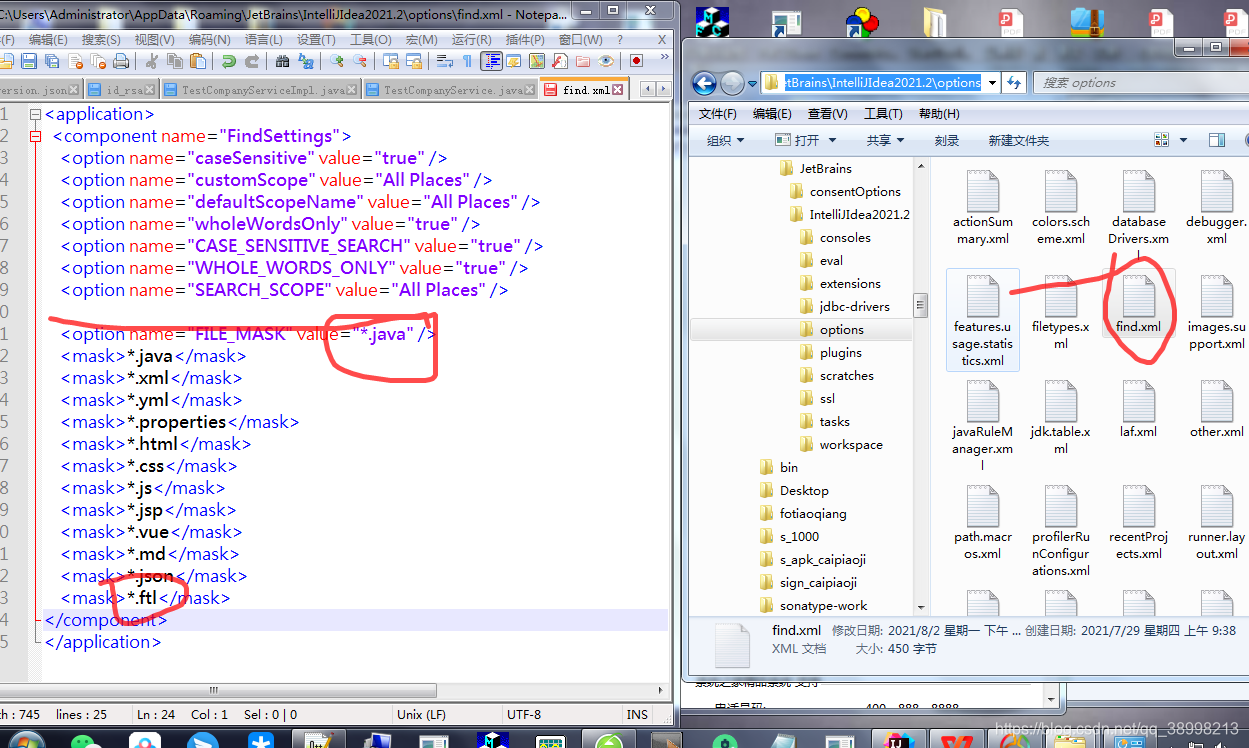Click the 新建文件夹 button

point(1019,140)
